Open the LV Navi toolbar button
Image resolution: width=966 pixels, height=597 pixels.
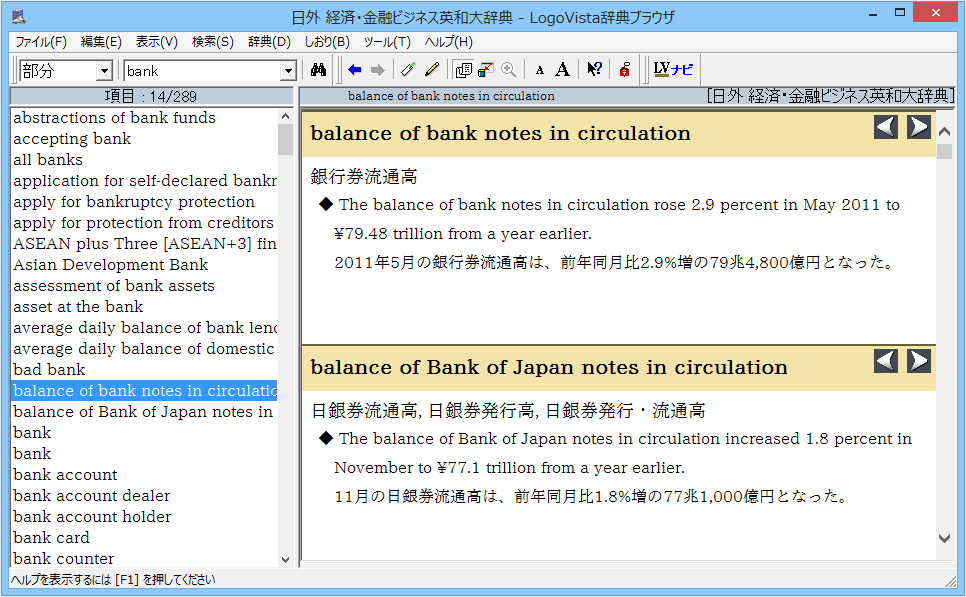pos(672,70)
